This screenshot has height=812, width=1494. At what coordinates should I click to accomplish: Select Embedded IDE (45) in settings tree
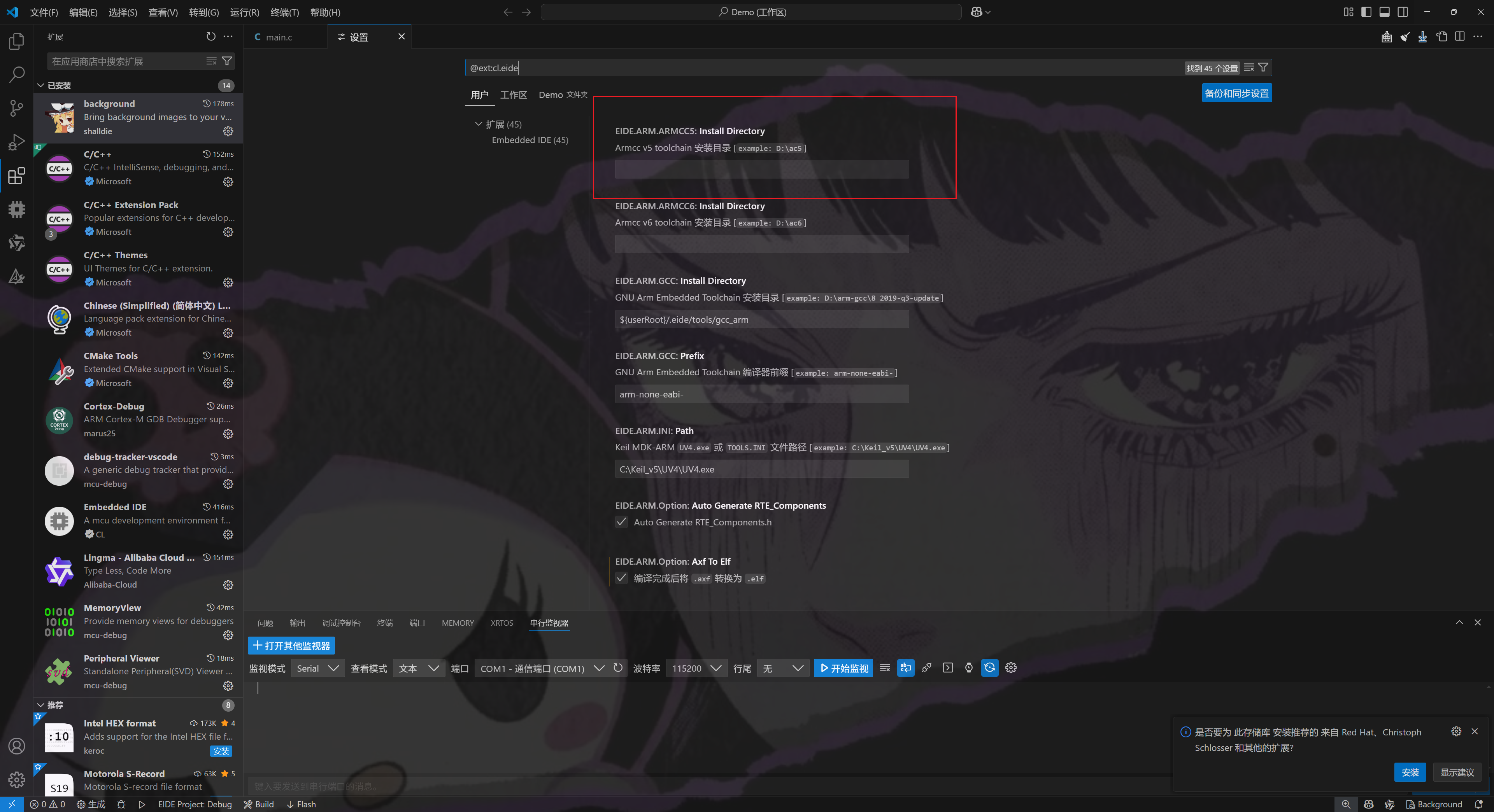point(530,140)
